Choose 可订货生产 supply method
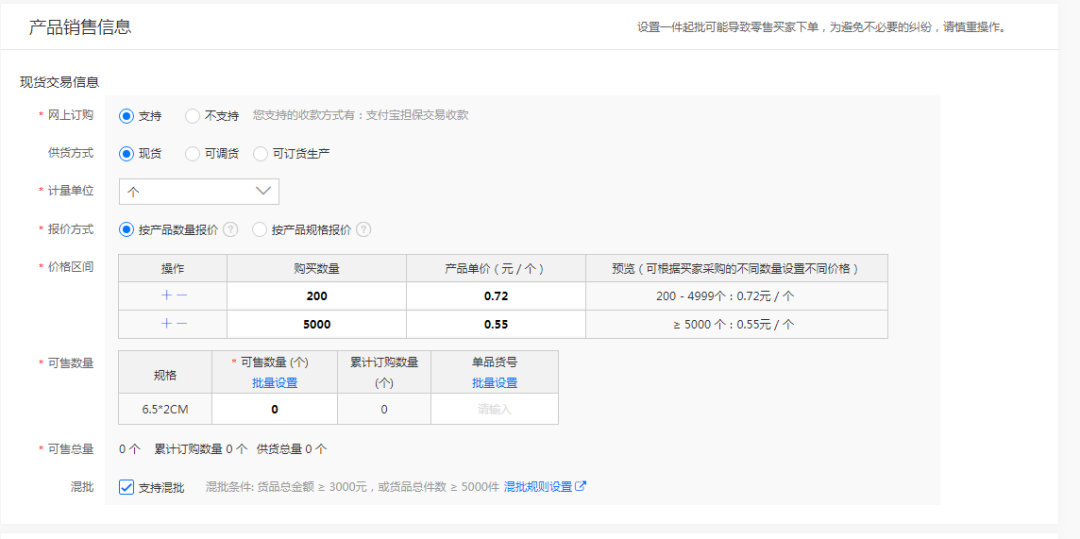The height and width of the screenshot is (539, 1080). (260, 154)
